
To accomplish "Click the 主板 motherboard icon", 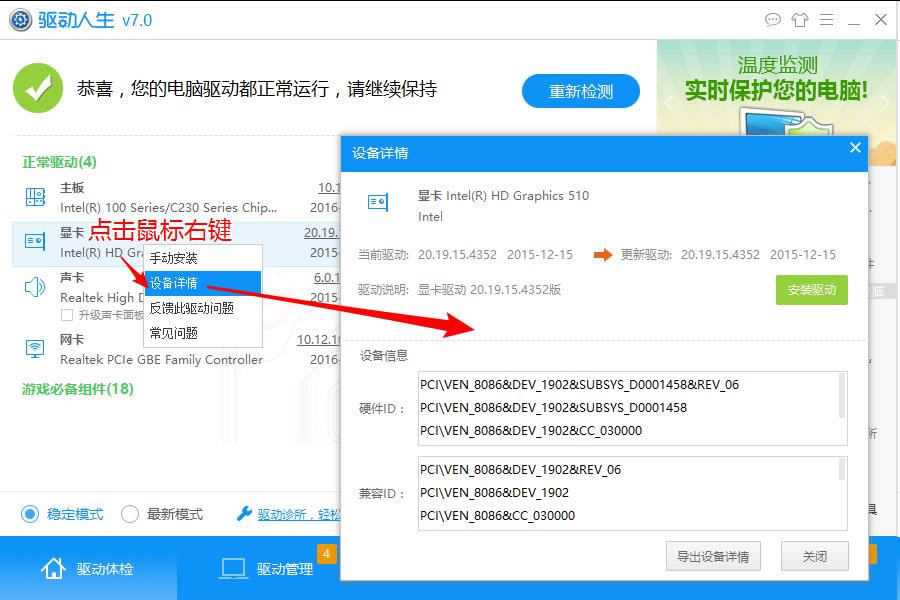I will pyautogui.click(x=35, y=197).
